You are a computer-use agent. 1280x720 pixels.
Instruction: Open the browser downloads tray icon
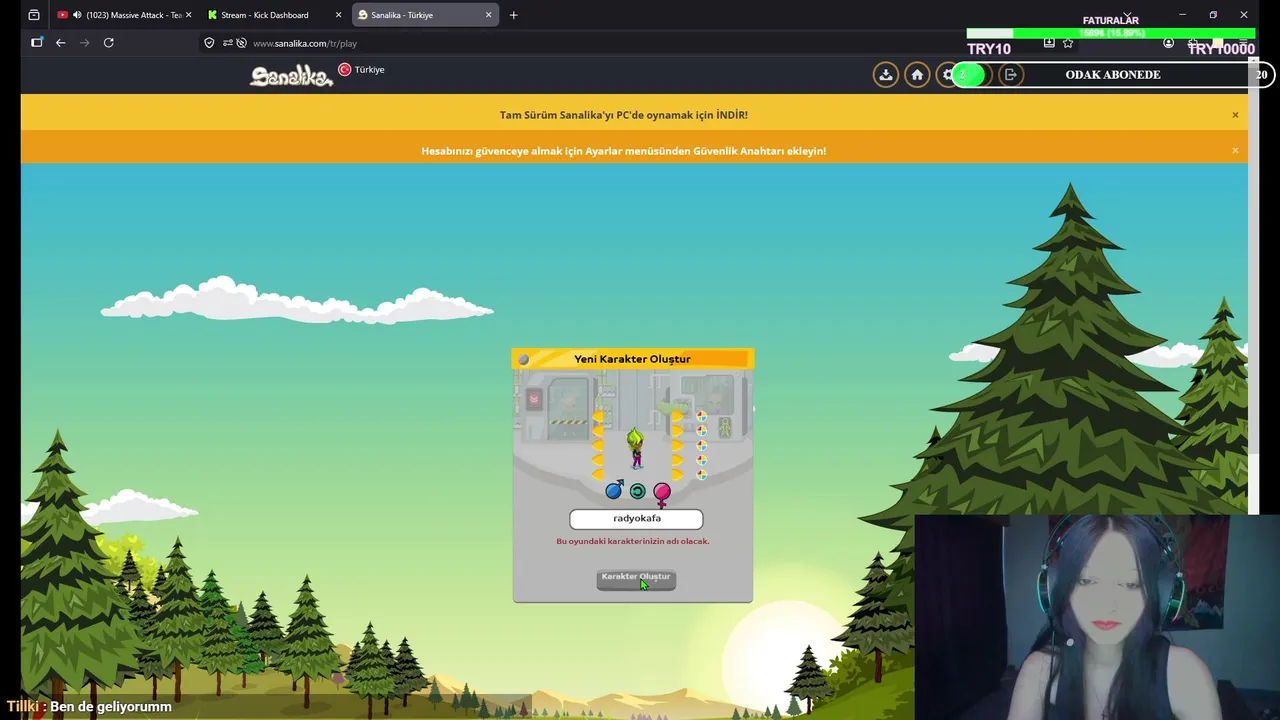(1049, 43)
